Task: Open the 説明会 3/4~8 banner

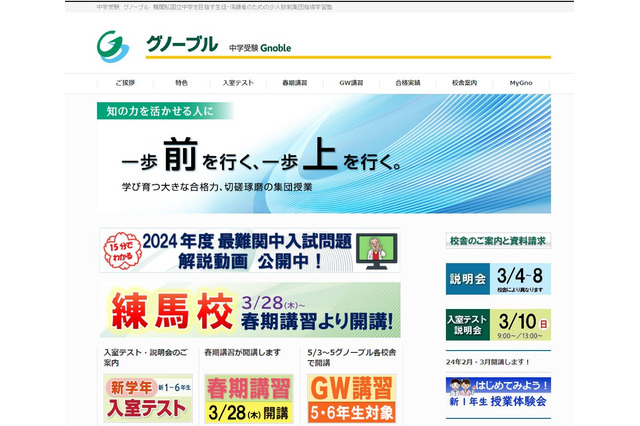Action: 498,279
